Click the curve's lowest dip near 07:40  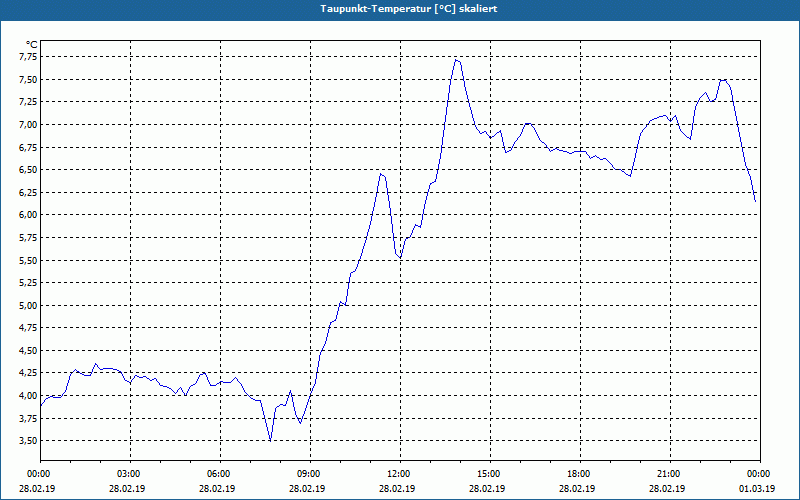(270, 440)
